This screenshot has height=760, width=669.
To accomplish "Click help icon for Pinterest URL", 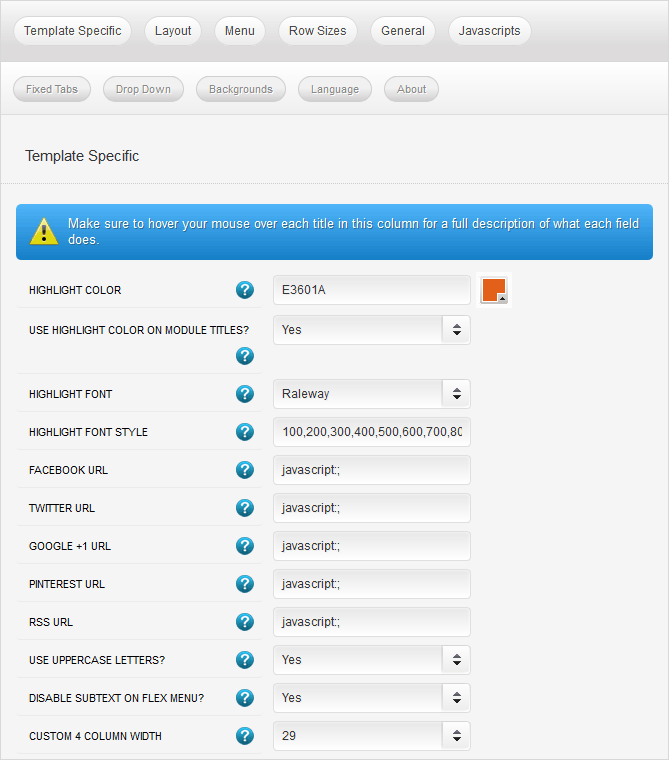I will (245, 584).
